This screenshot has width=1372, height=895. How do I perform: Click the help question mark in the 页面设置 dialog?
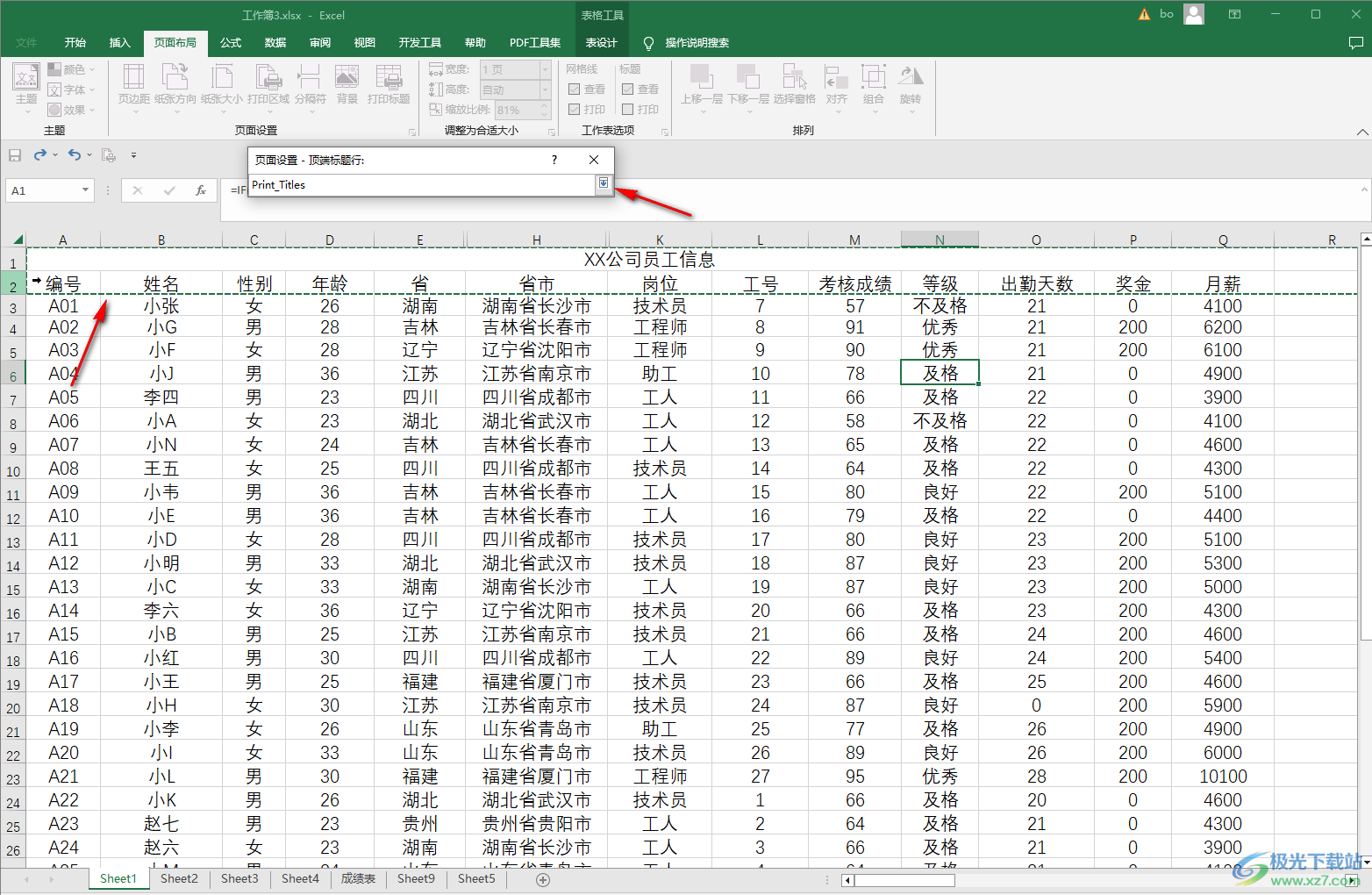coord(554,160)
